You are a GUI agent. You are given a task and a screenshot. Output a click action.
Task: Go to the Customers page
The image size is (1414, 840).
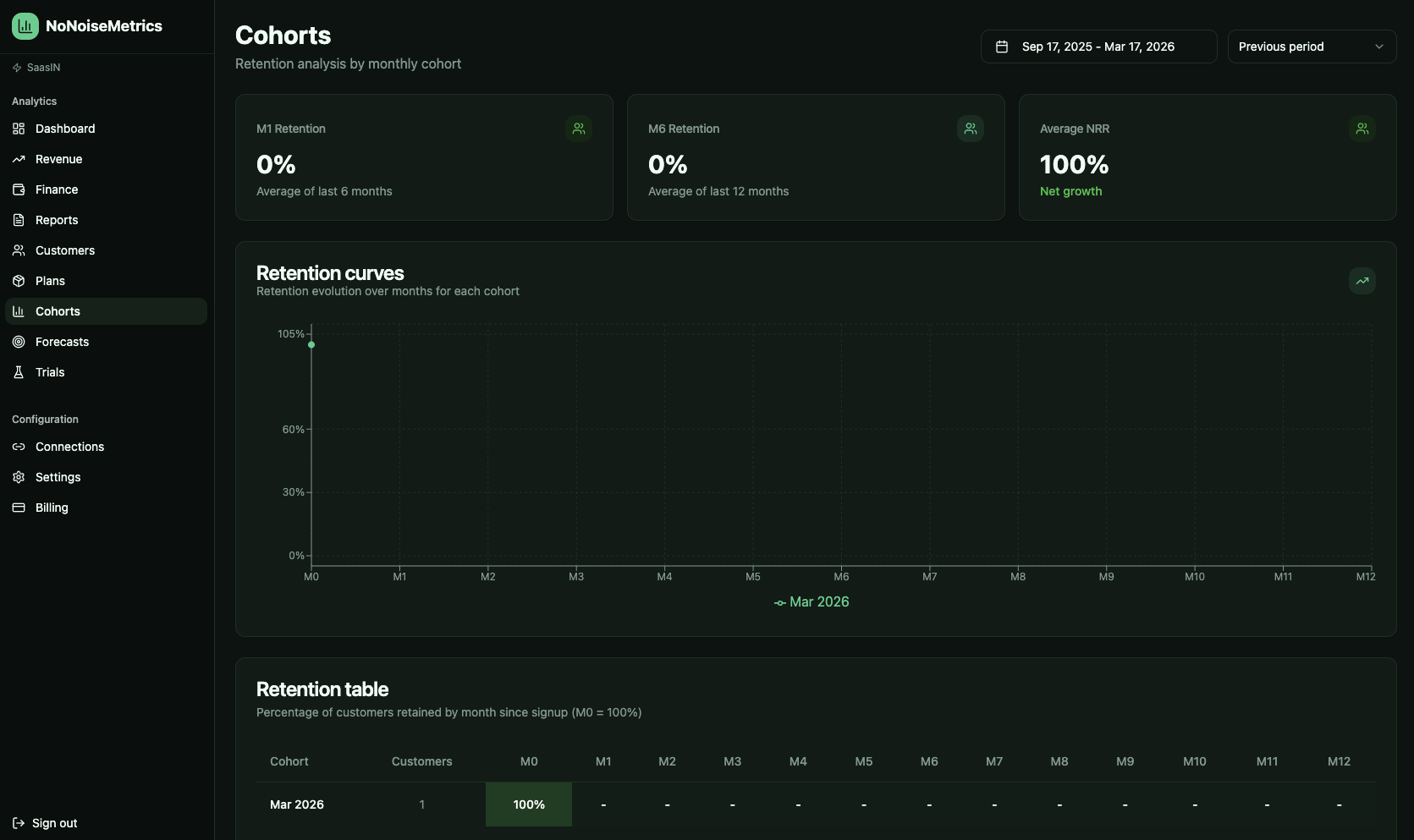coord(65,250)
